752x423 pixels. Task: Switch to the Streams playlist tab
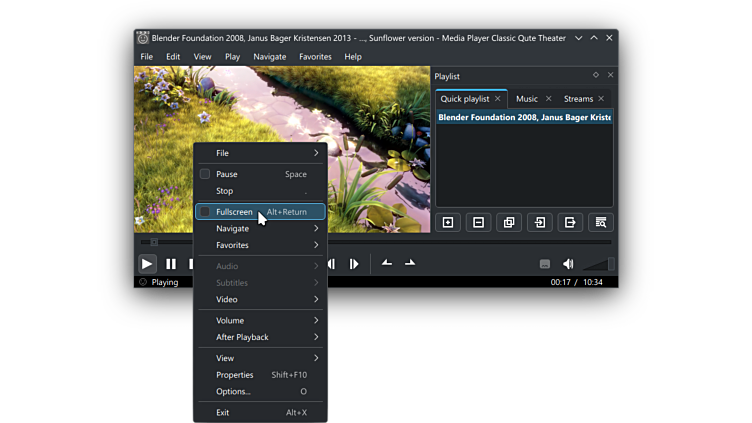pyautogui.click(x=578, y=99)
